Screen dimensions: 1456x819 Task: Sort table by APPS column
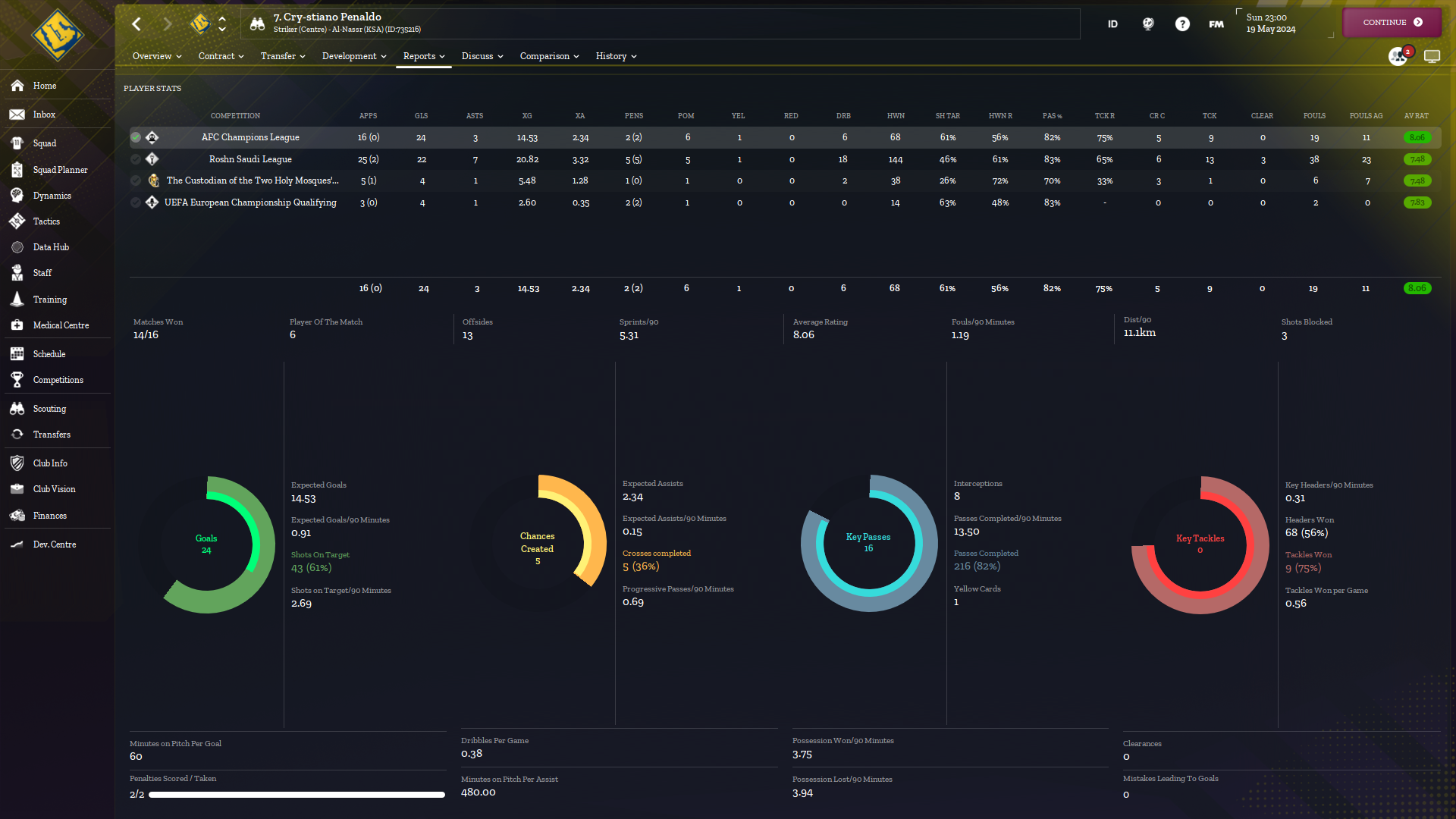368,116
